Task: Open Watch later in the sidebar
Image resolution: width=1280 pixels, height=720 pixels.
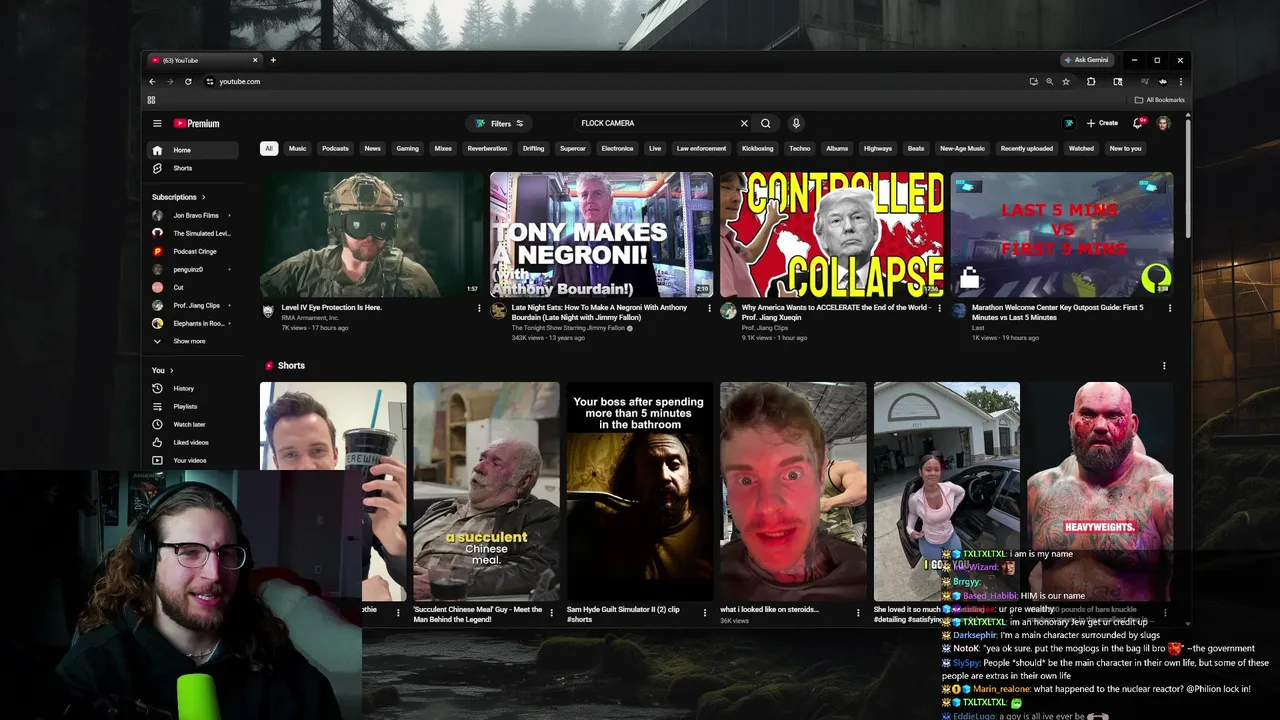Action: click(194, 424)
